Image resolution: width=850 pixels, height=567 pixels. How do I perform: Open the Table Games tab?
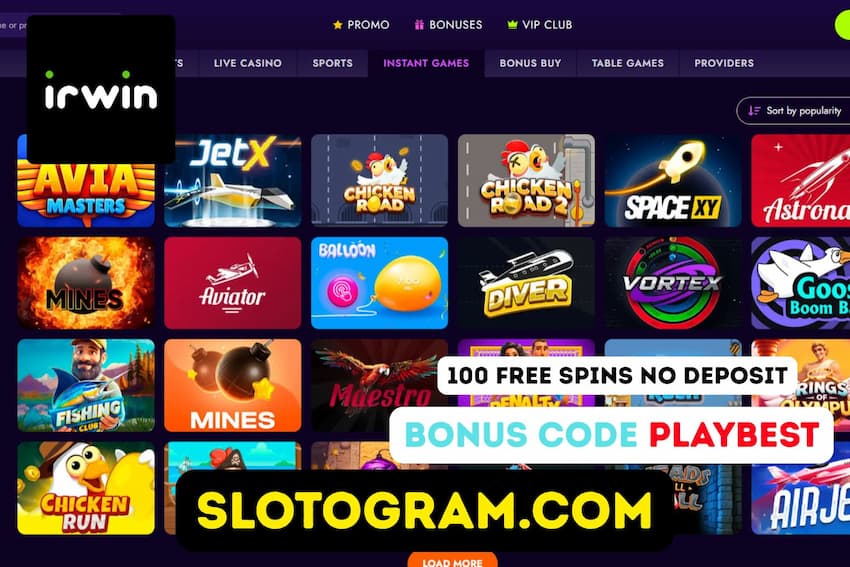click(x=628, y=63)
